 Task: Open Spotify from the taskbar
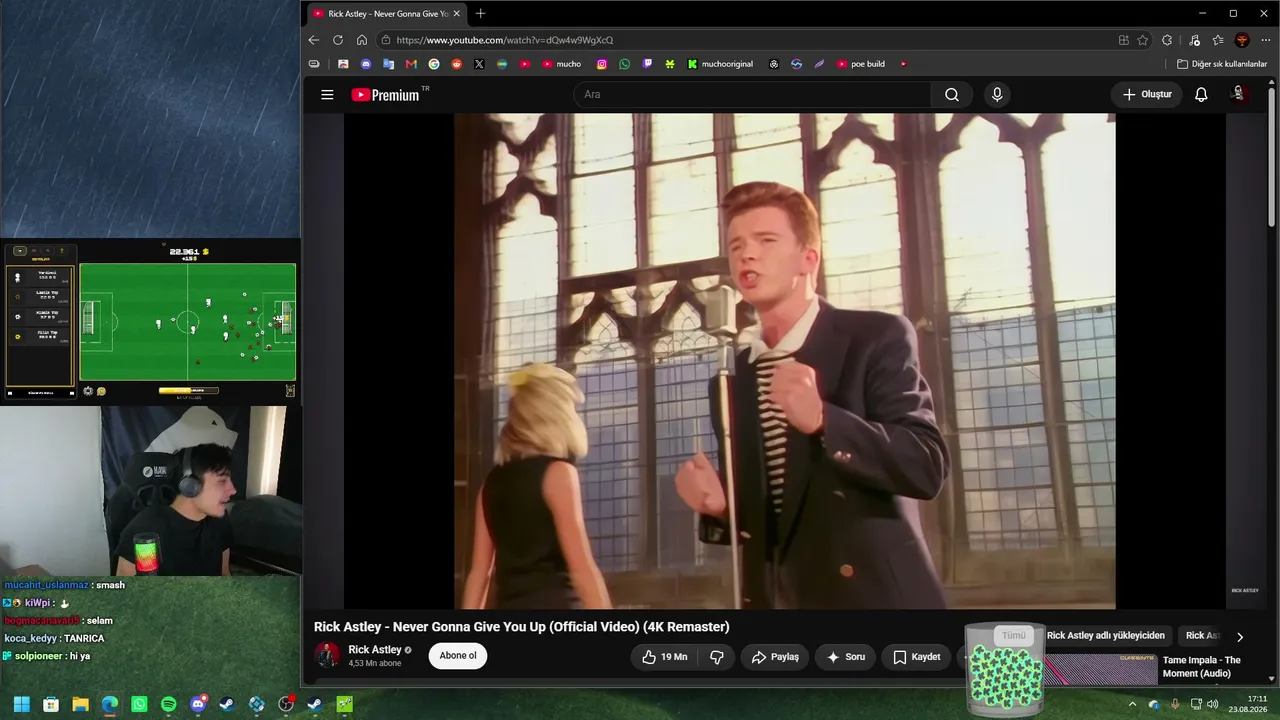pos(168,704)
